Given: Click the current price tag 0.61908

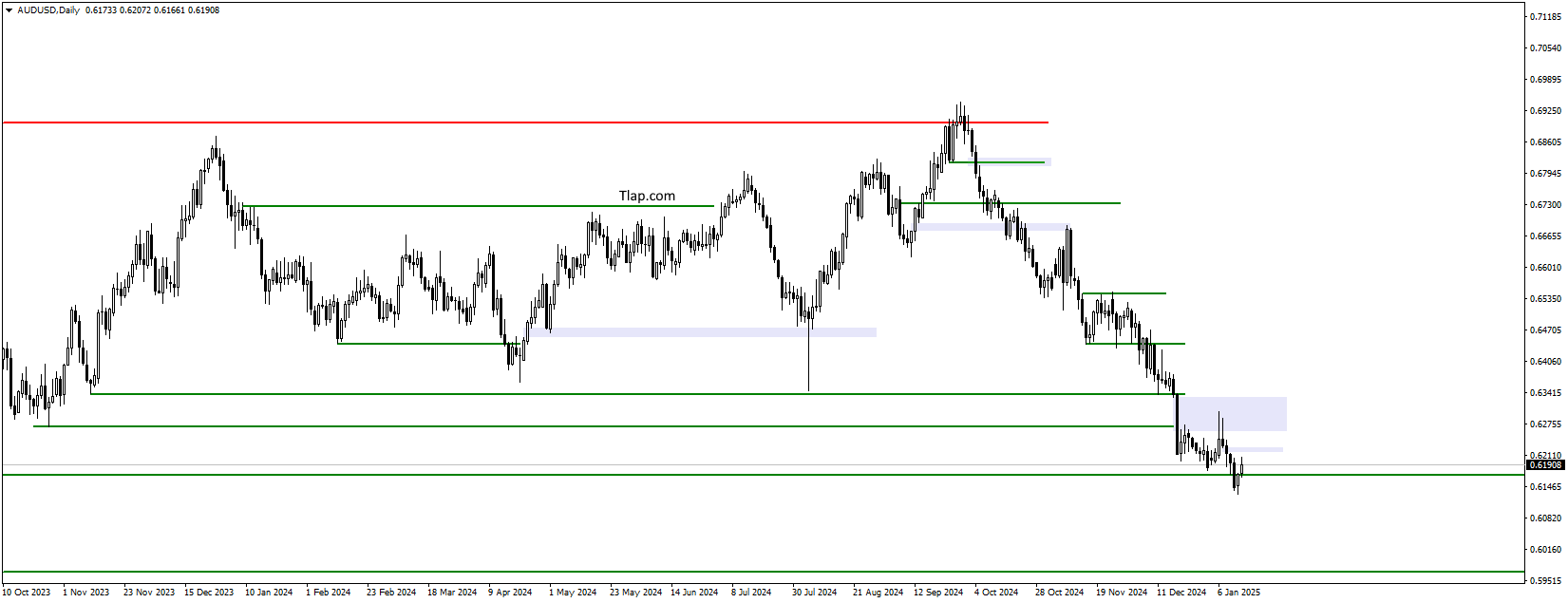Looking at the screenshot, I should click(1545, 465).
